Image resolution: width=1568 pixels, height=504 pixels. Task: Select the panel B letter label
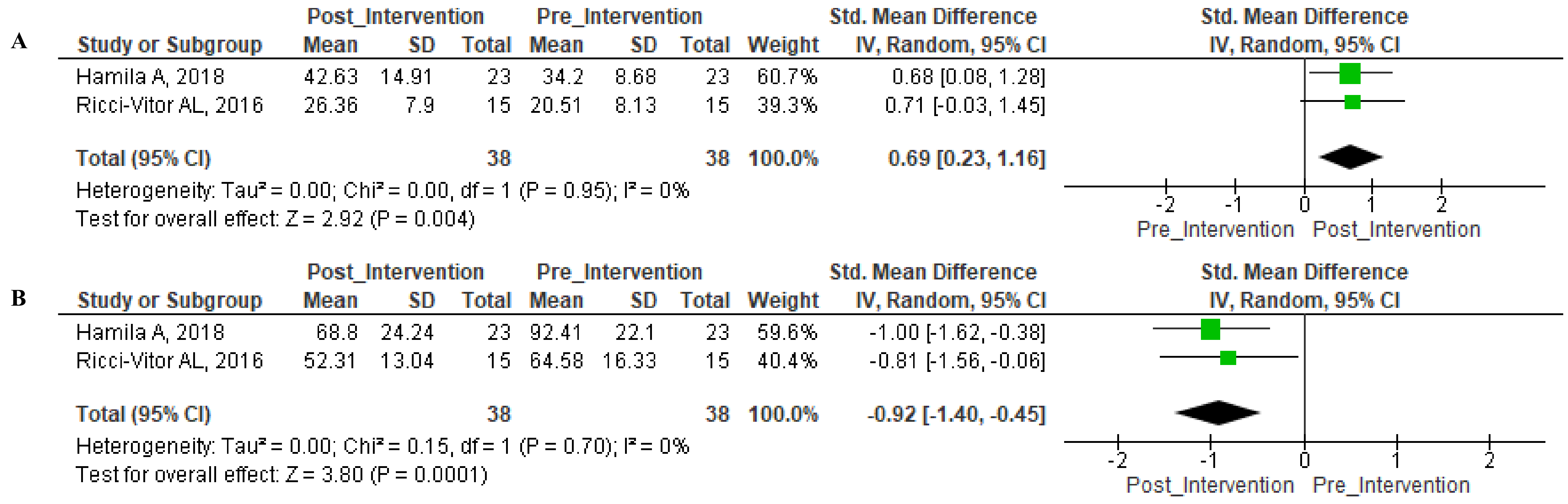click(19, 298)
